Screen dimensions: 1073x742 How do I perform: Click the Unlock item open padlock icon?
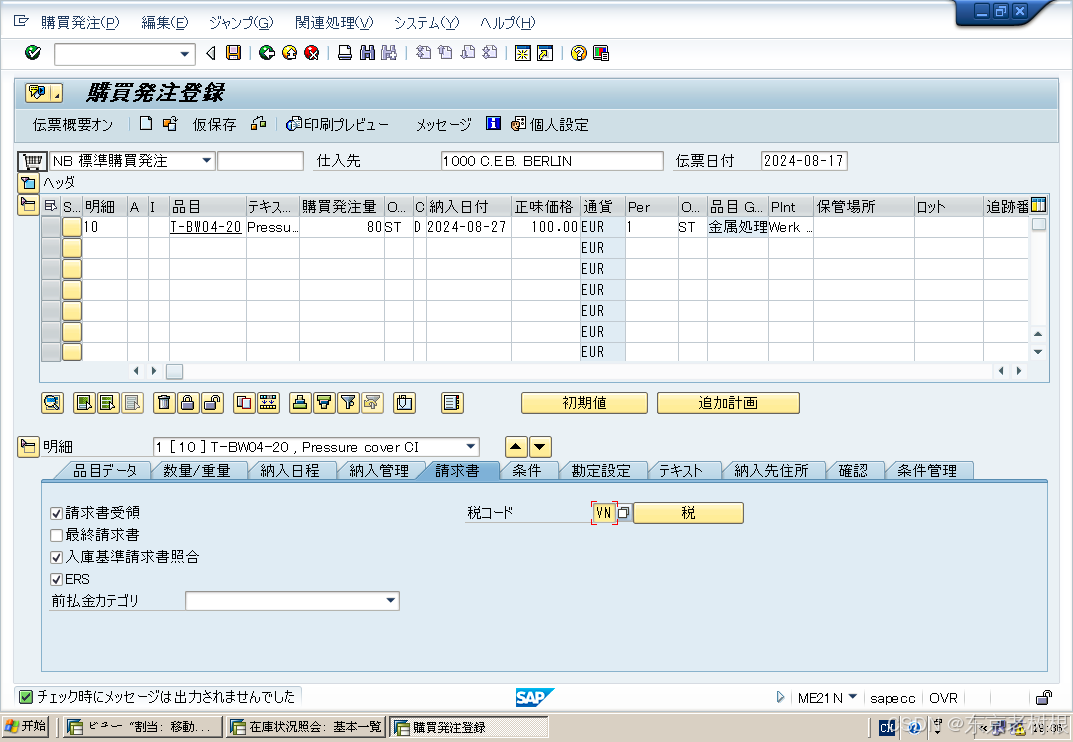pyautogui.click(x=213, y=402)
